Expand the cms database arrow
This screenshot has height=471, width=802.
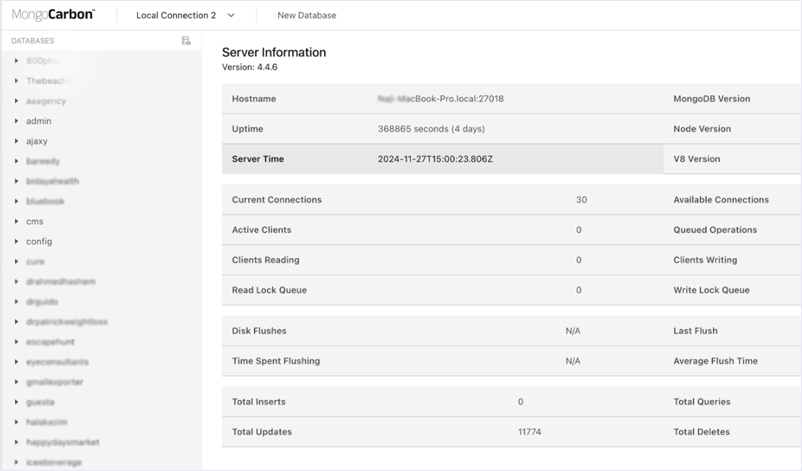(x=17, y=221)
